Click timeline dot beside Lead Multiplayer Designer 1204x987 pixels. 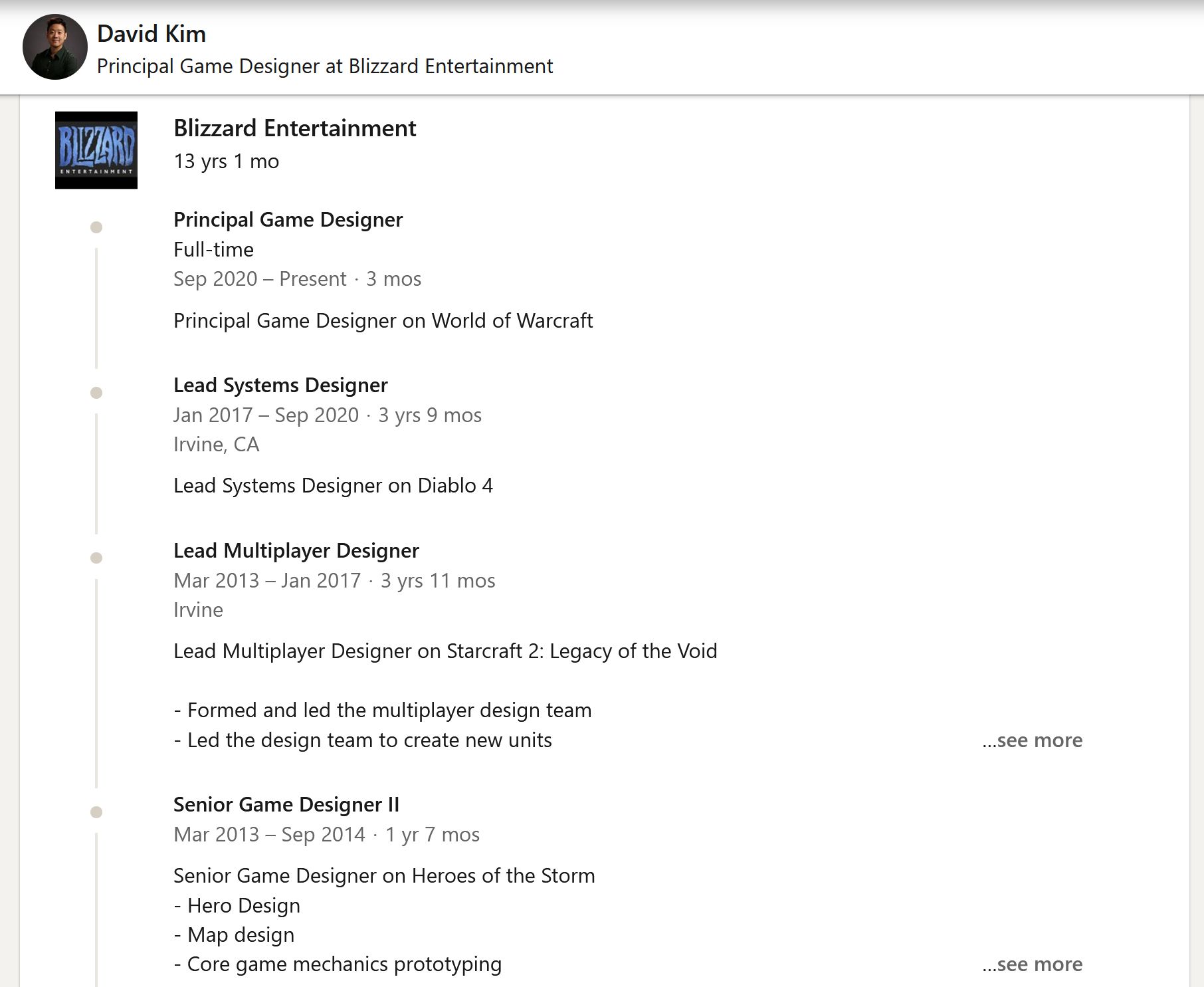96,558
